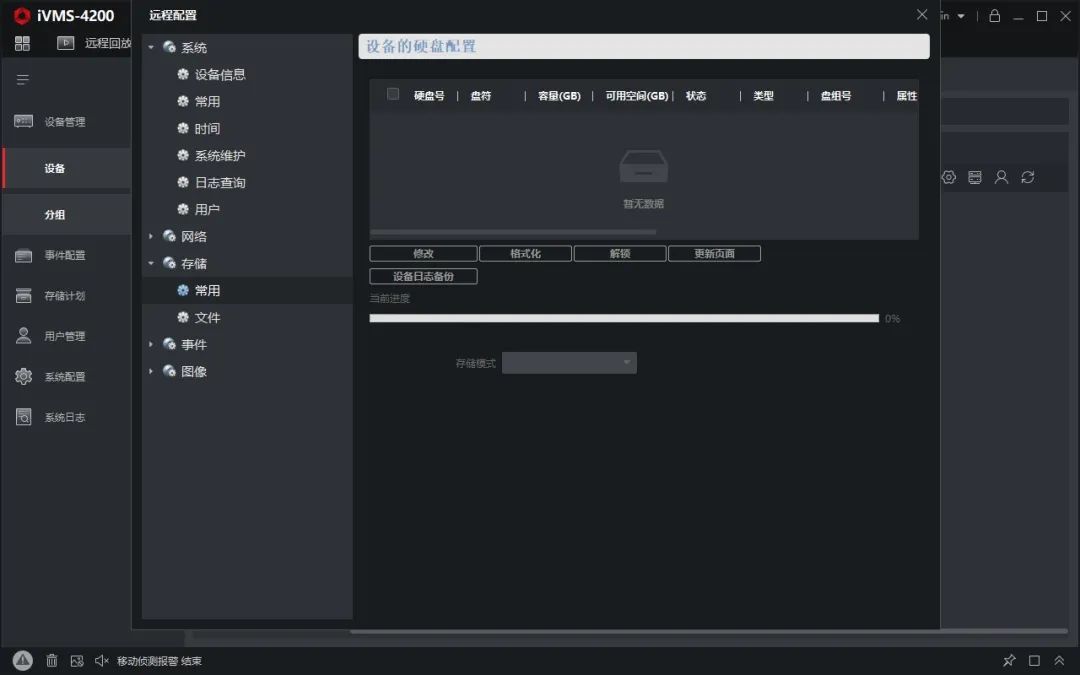Click the double-chevron expand icon at bottom right
1080x675 pixels.
pyautogui.click(x=1059, y=660)
